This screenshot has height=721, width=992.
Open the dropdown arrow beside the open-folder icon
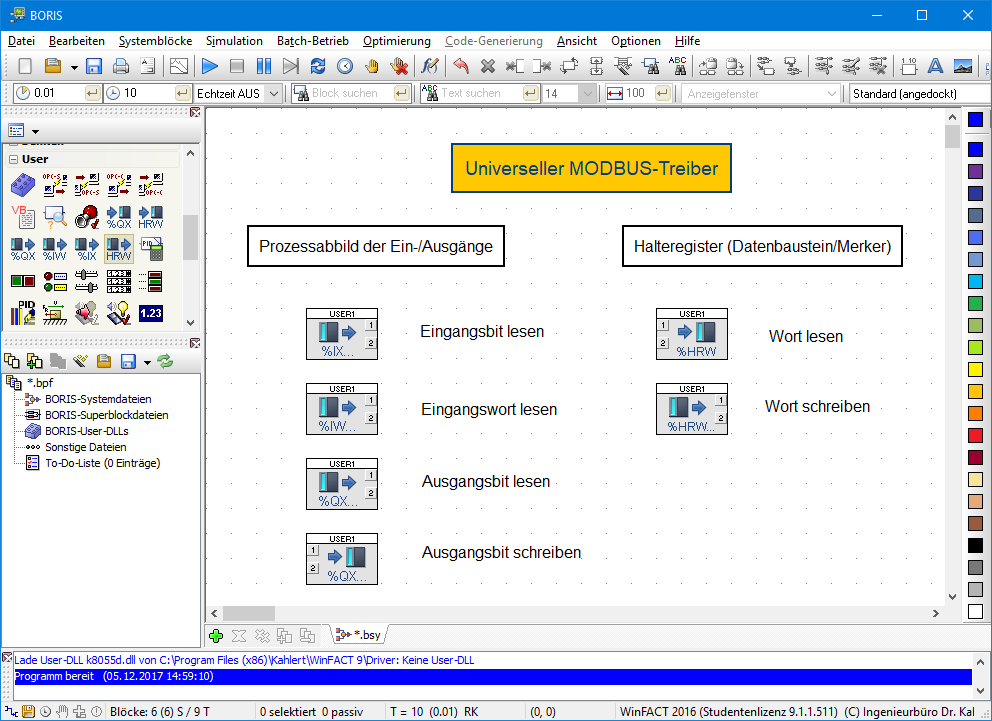tap(74, 66)
